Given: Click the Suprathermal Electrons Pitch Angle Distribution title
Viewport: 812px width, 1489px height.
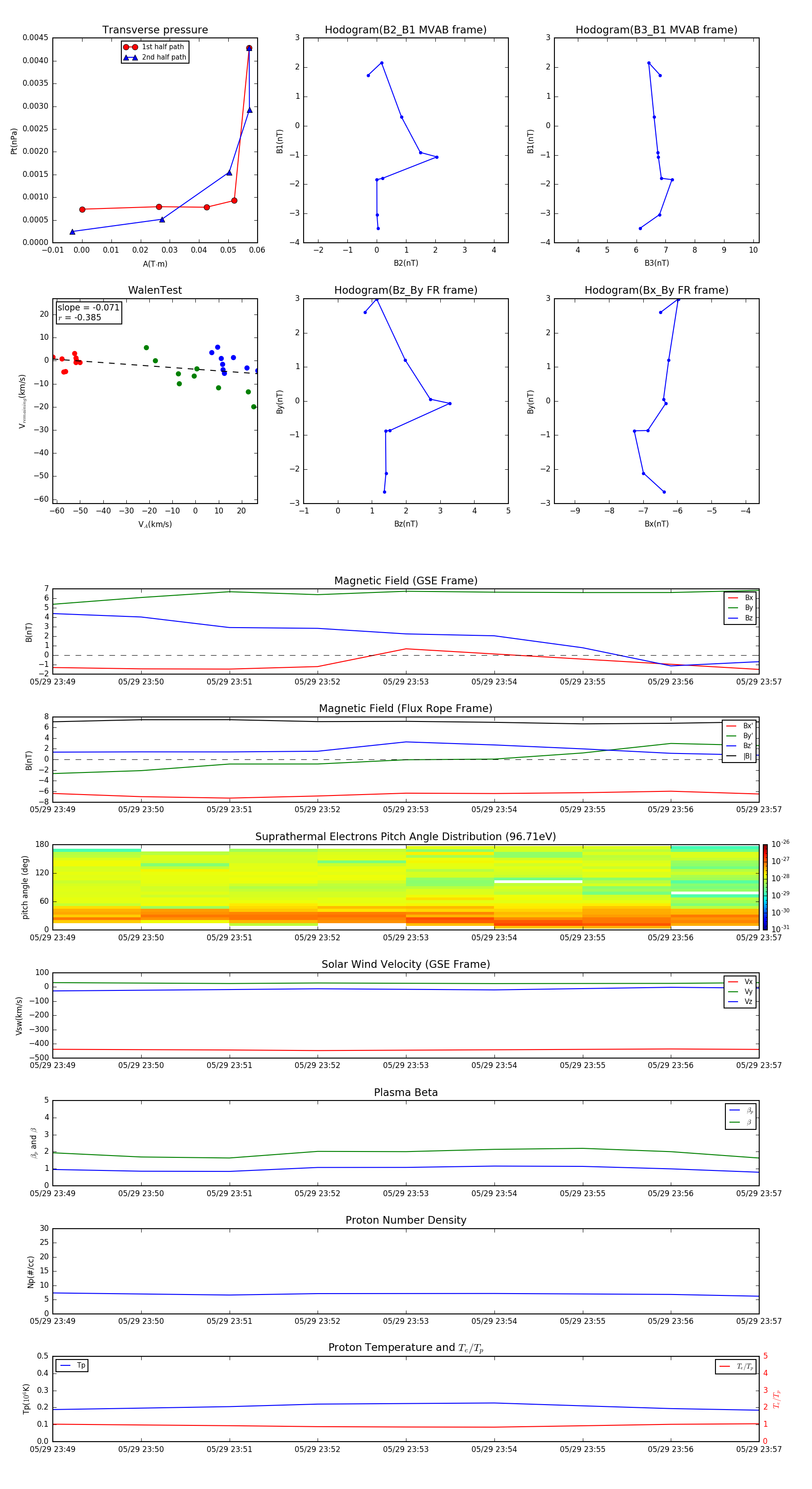Looking at the screenshot, I should pyautogui.click(x=406, y=837).
